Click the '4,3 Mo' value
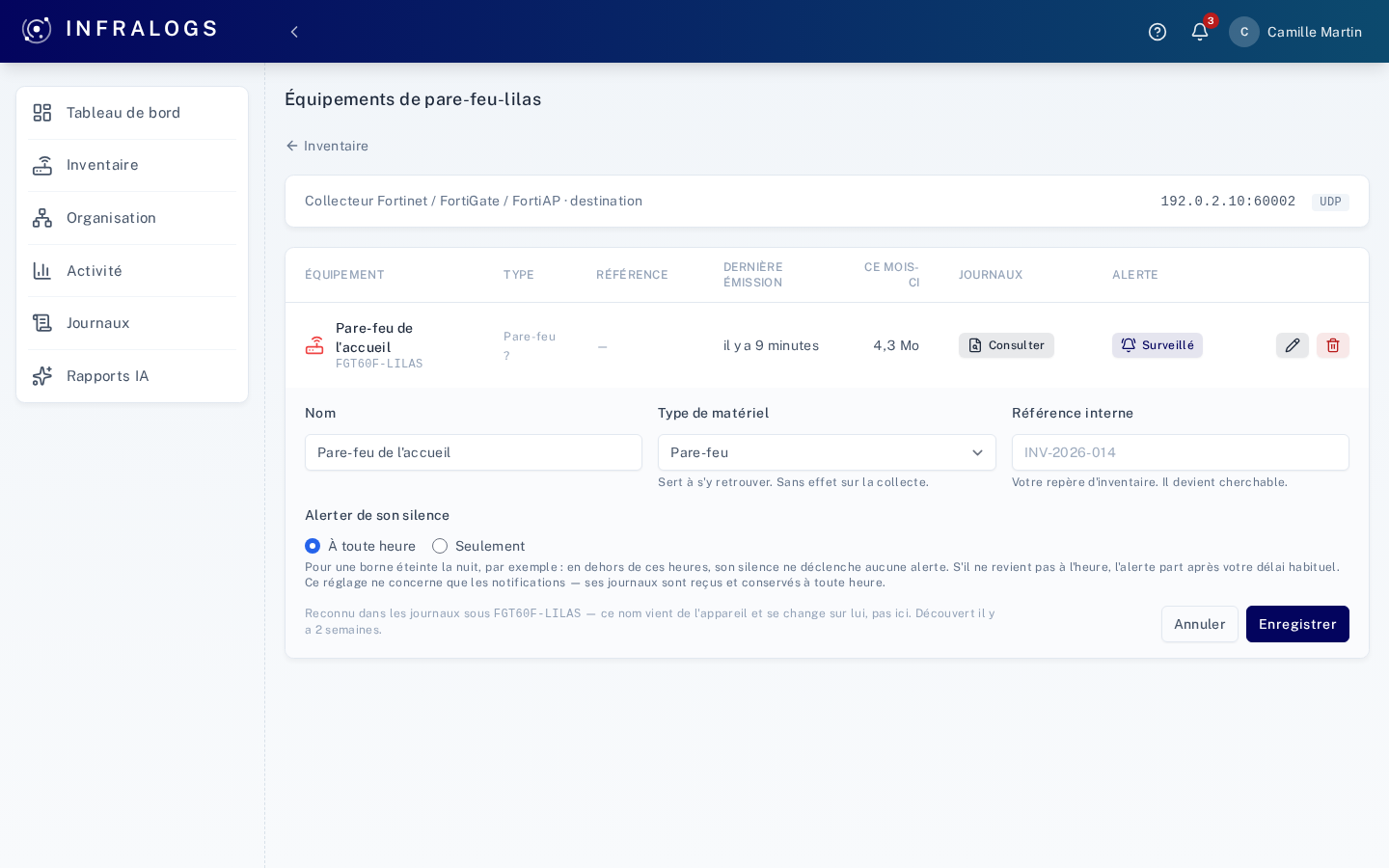Screen dimensions: 1389x868 click(896, 345)
